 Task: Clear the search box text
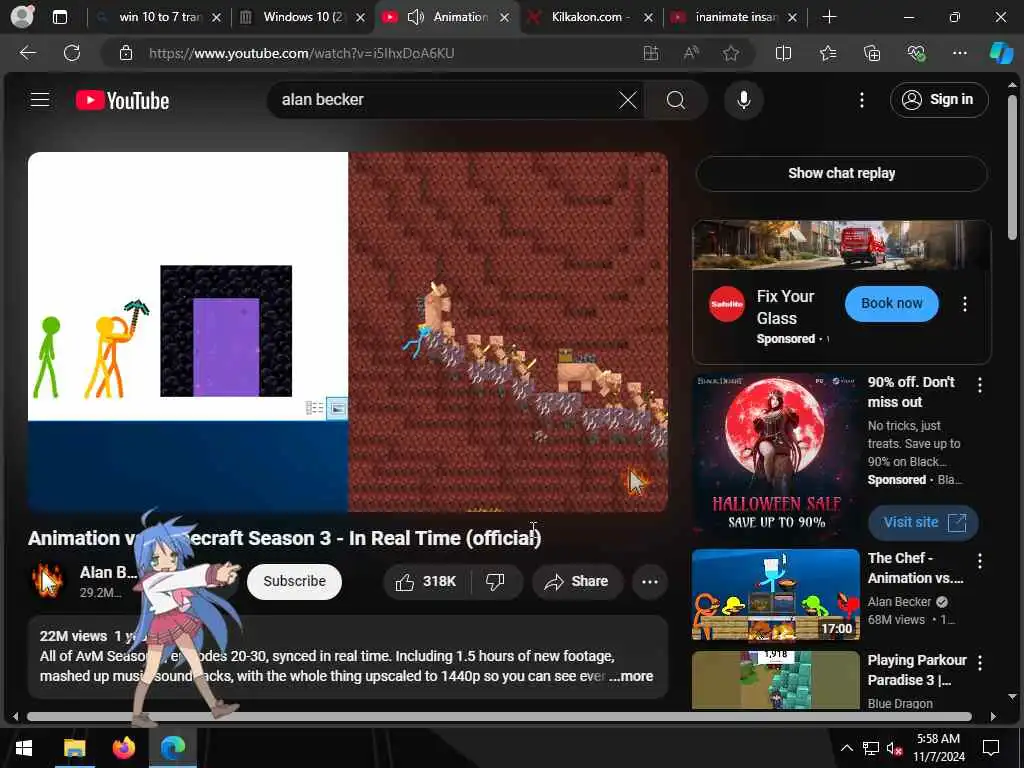628,100
